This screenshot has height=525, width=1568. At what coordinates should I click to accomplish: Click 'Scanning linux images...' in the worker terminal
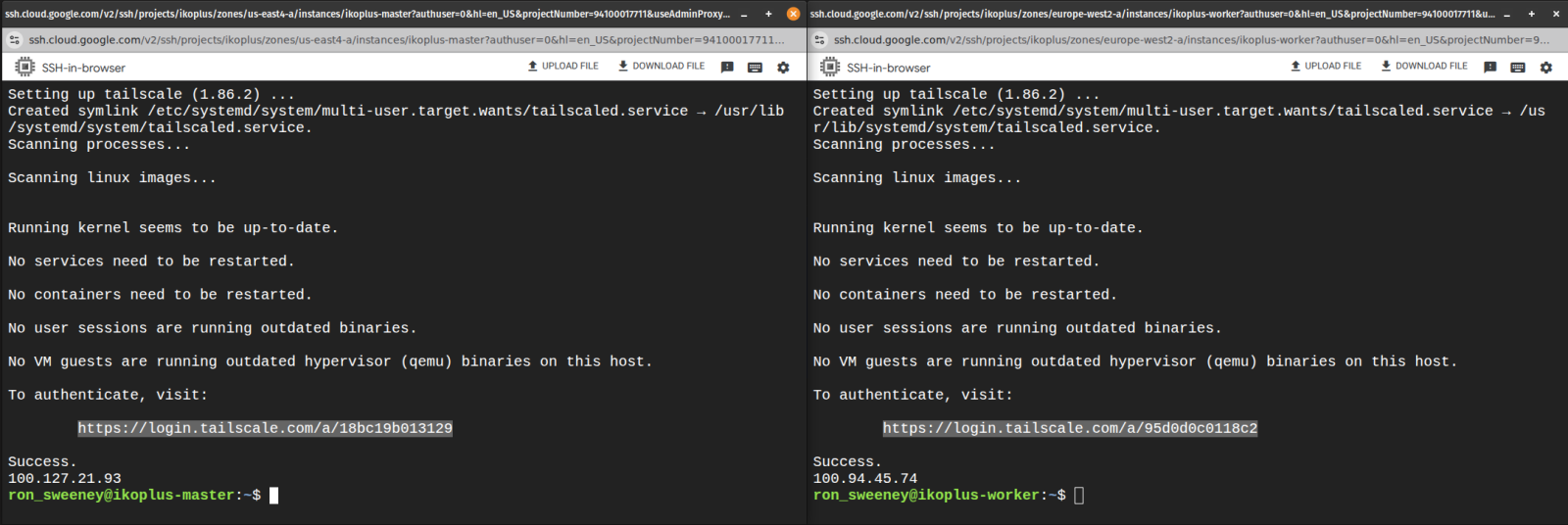coord(917,177)
